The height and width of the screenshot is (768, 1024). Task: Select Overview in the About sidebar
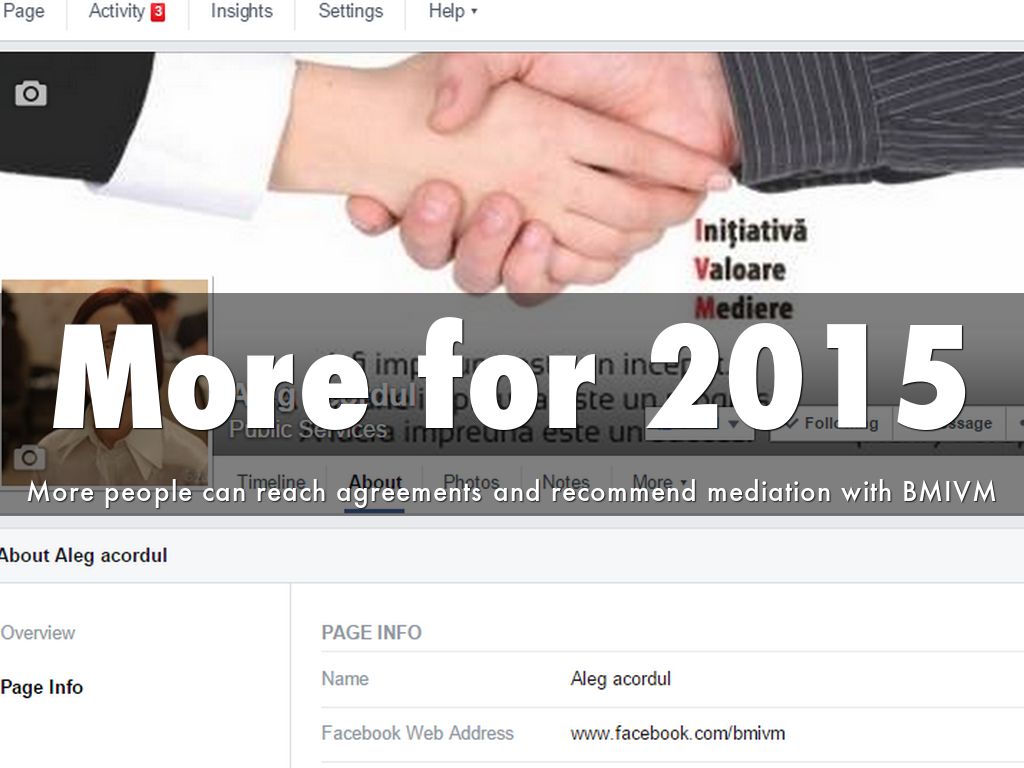(x=38, y=633)
